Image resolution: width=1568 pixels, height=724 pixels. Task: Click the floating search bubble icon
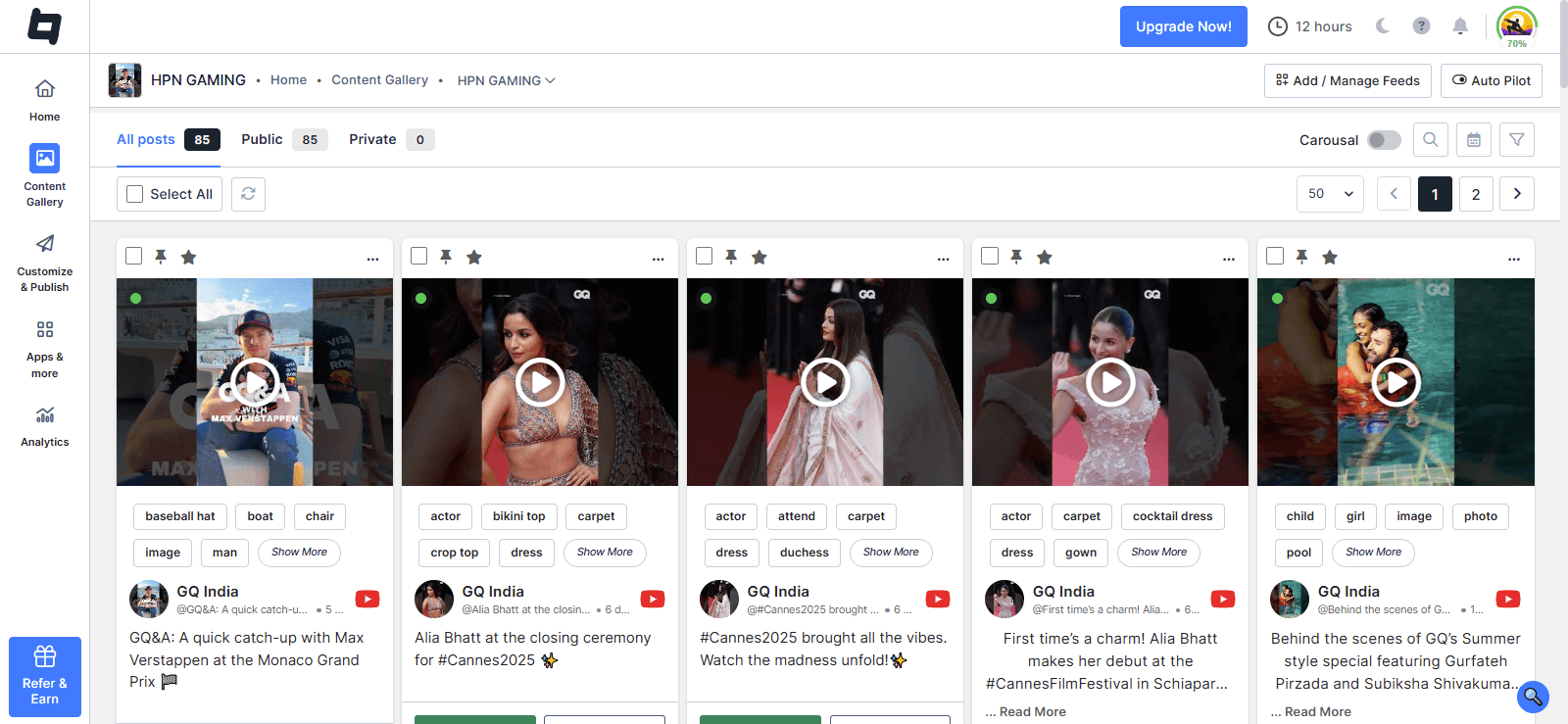(x=1533, y=697)
